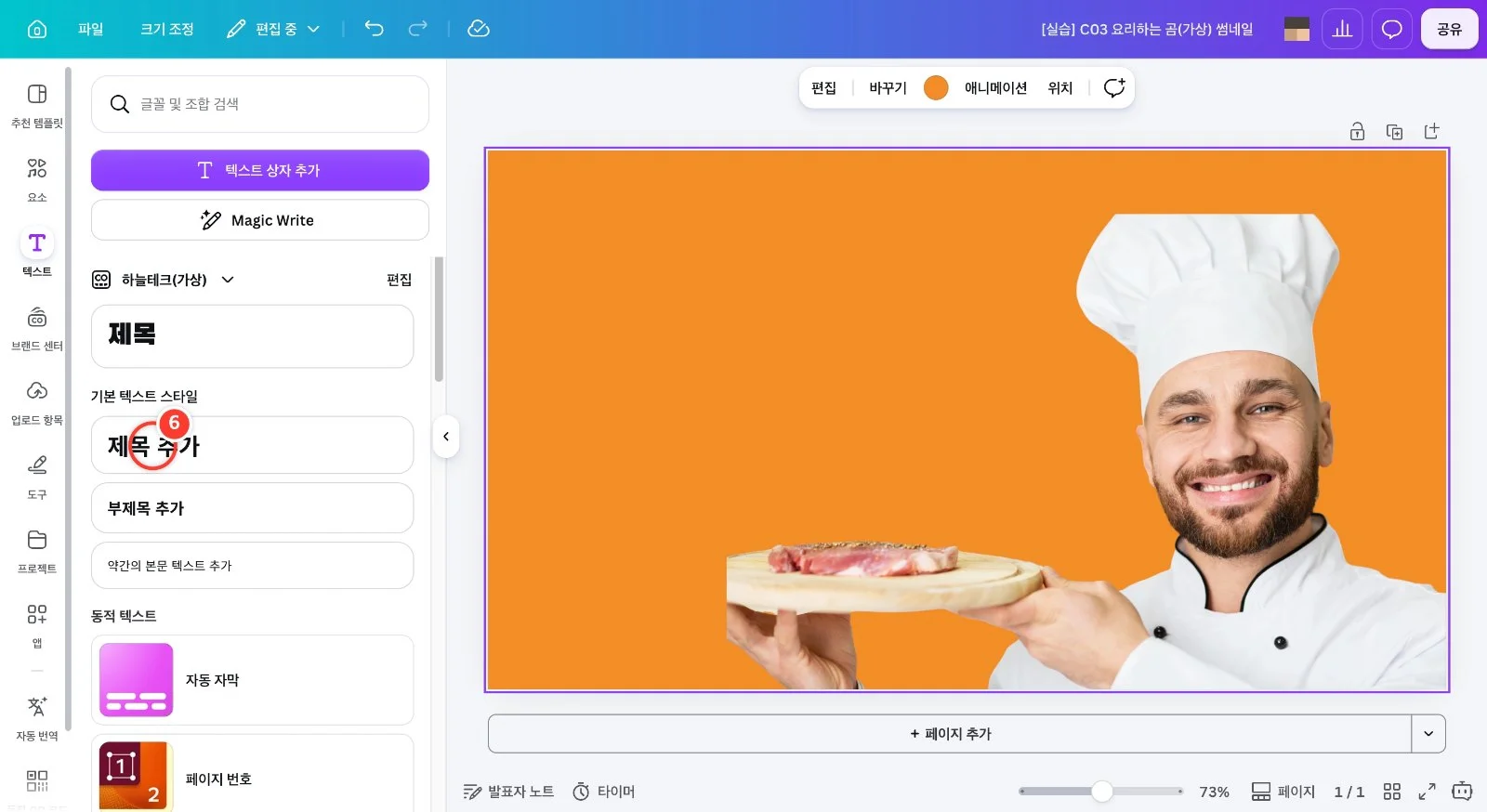Select the 텍스트 sidebar tab
This screenshot has height=812, width=1487.
(37, 254)
